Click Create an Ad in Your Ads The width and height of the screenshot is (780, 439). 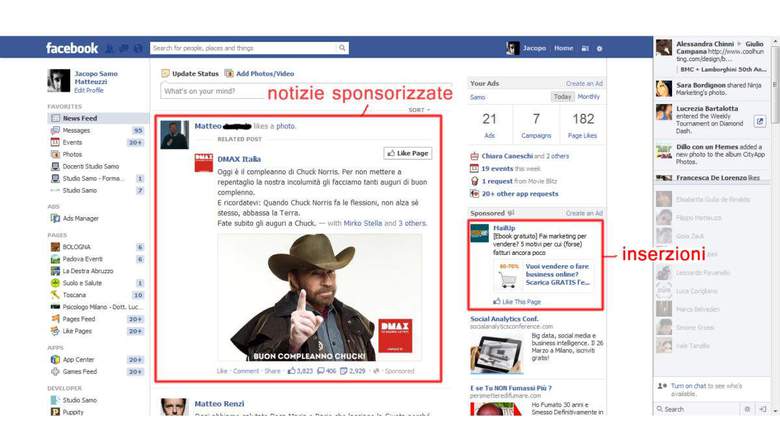pyautogui.click(x=584, y=84)
